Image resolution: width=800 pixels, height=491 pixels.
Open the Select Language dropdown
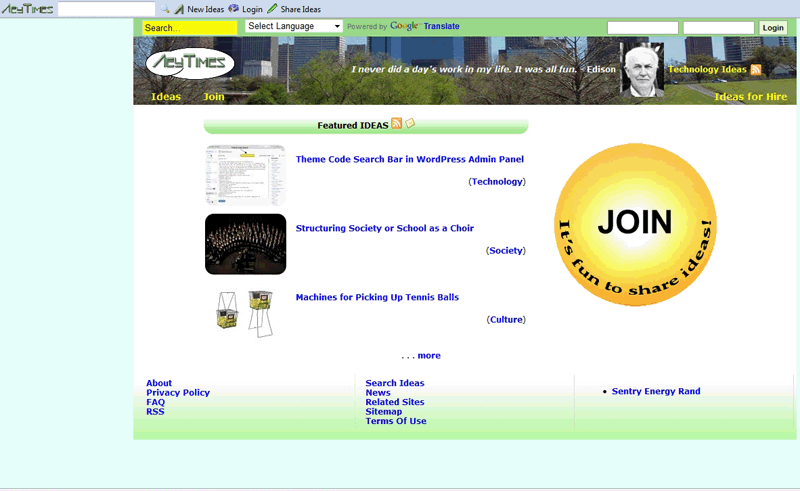pyautogui.click(x=294, y=26)
